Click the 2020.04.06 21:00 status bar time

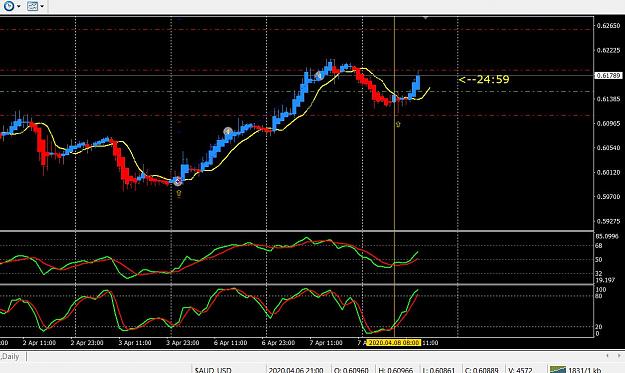295,370
